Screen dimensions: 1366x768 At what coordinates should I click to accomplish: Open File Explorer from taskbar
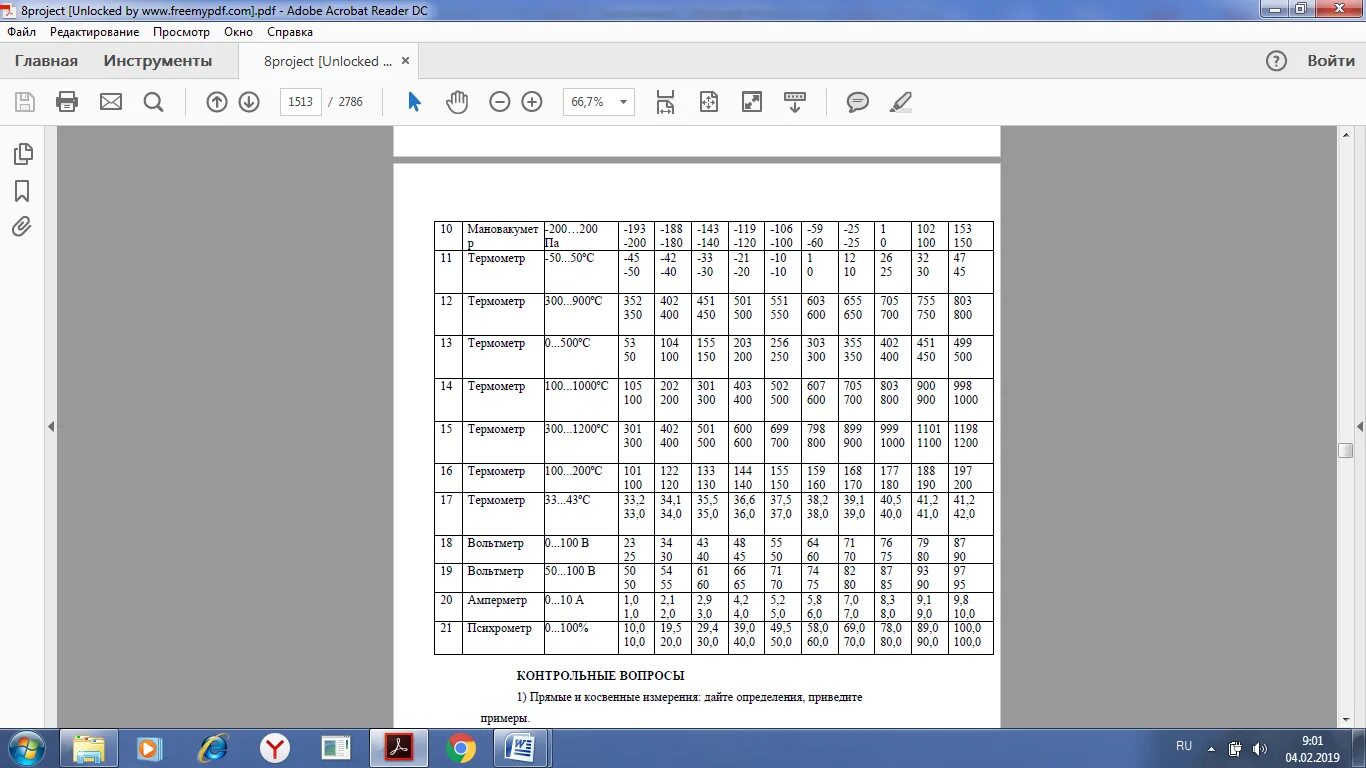(89, 748)
